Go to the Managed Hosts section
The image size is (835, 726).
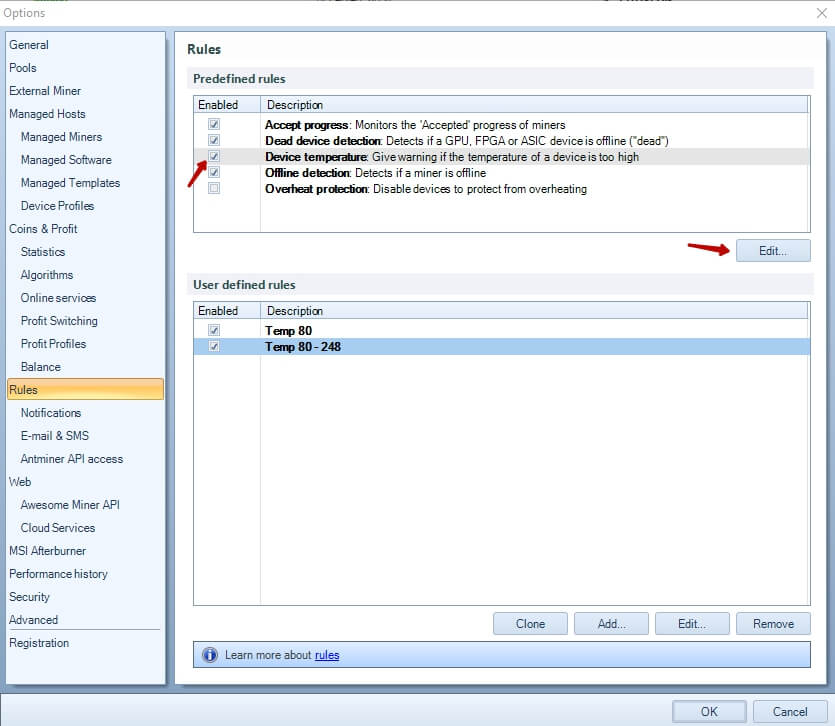(47, 114)
